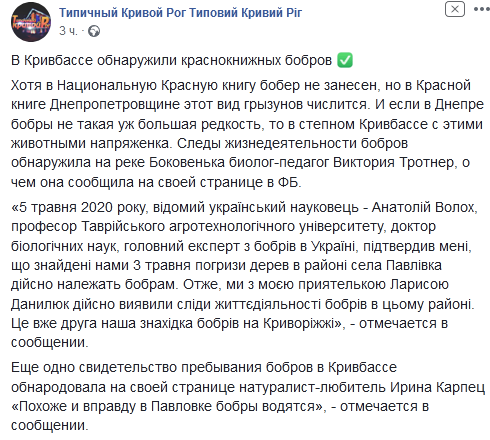Open the post timestamp '3 ч.'
The width and height of the screenshot is (490, 440).
pyautogui.click(x=68, y=31)
